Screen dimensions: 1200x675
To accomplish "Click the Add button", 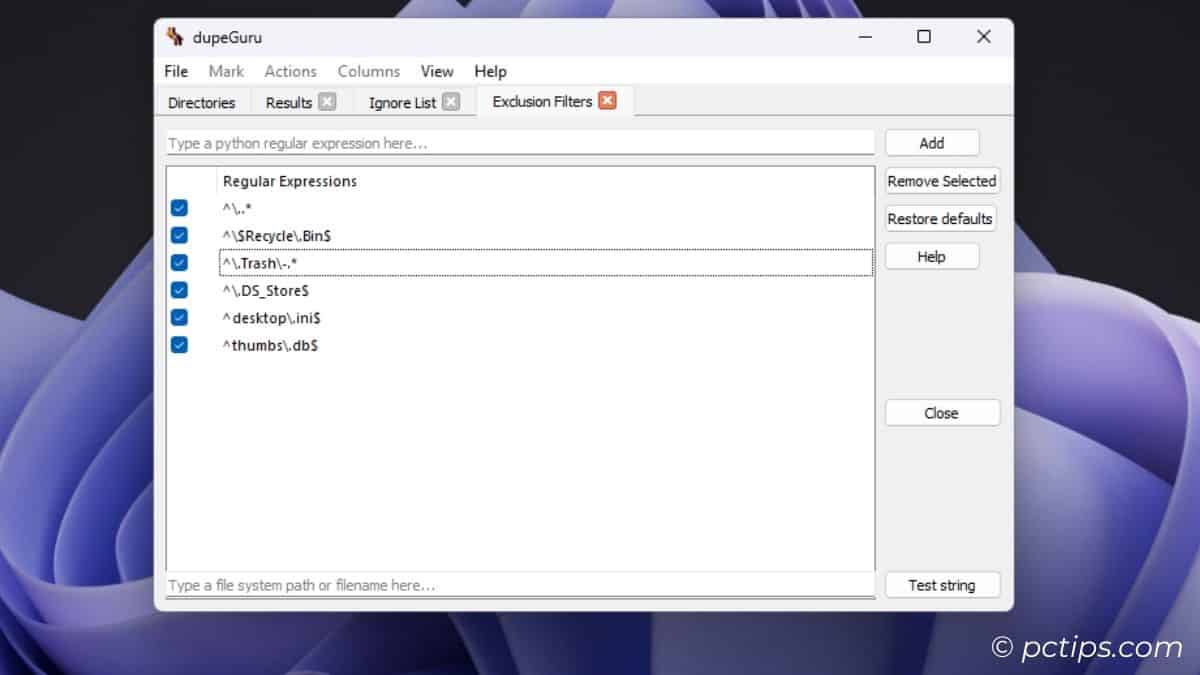I will tap(932, 143).
